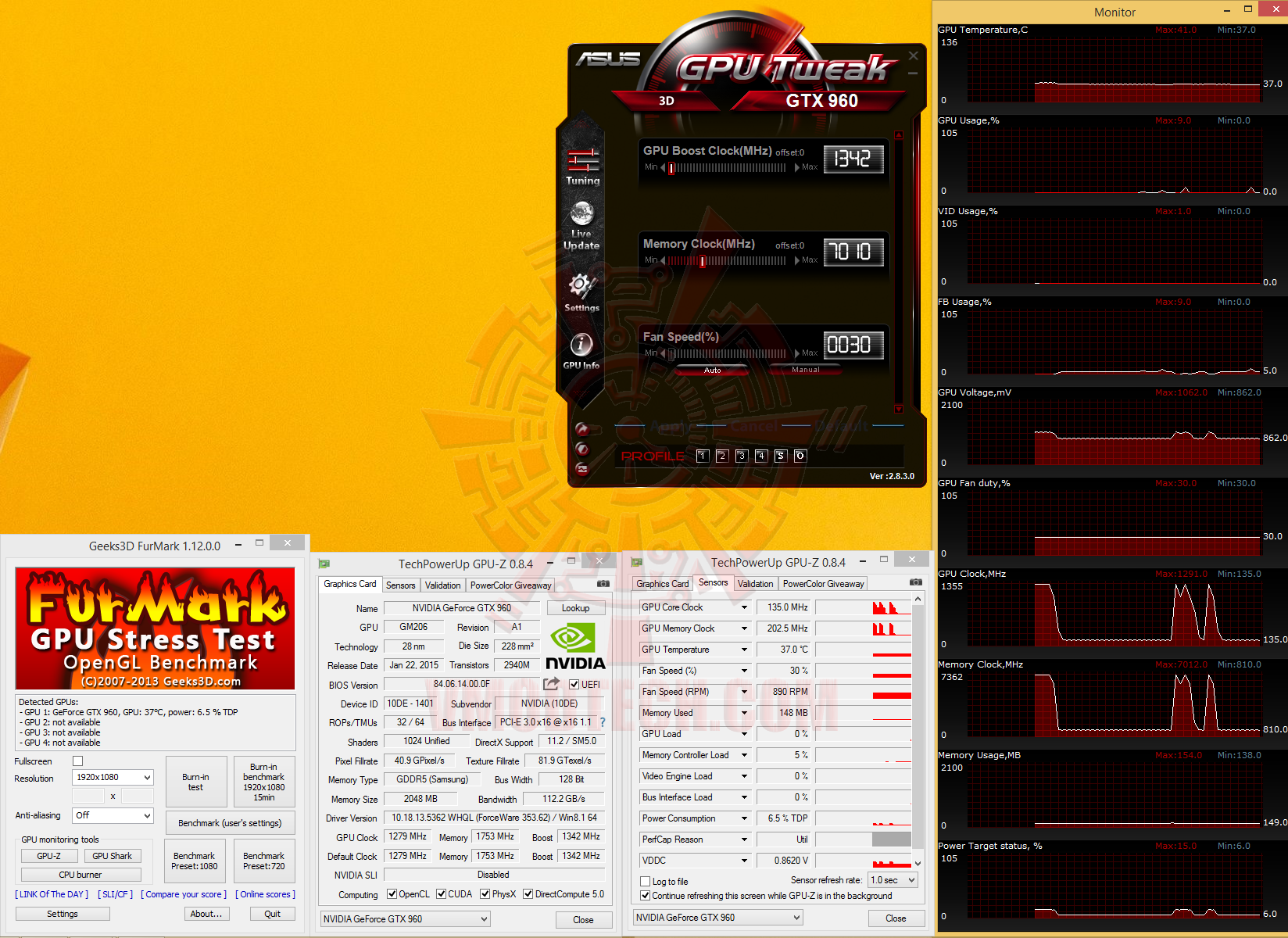This screenshot has width=1288, height=938.
Task: Click the red hexagon icon in GPU Tweak
Action: pos(581,449)
